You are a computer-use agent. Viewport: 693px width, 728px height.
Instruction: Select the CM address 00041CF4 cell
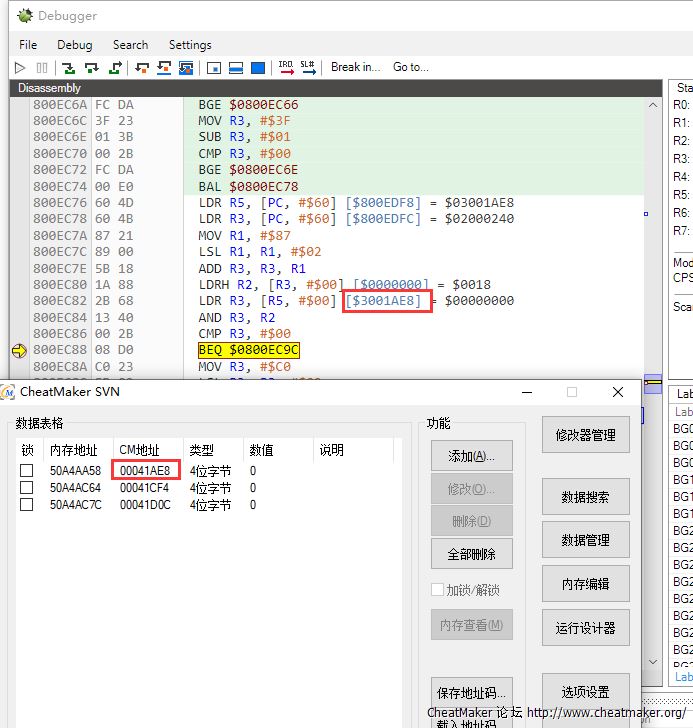click(144, 488)
